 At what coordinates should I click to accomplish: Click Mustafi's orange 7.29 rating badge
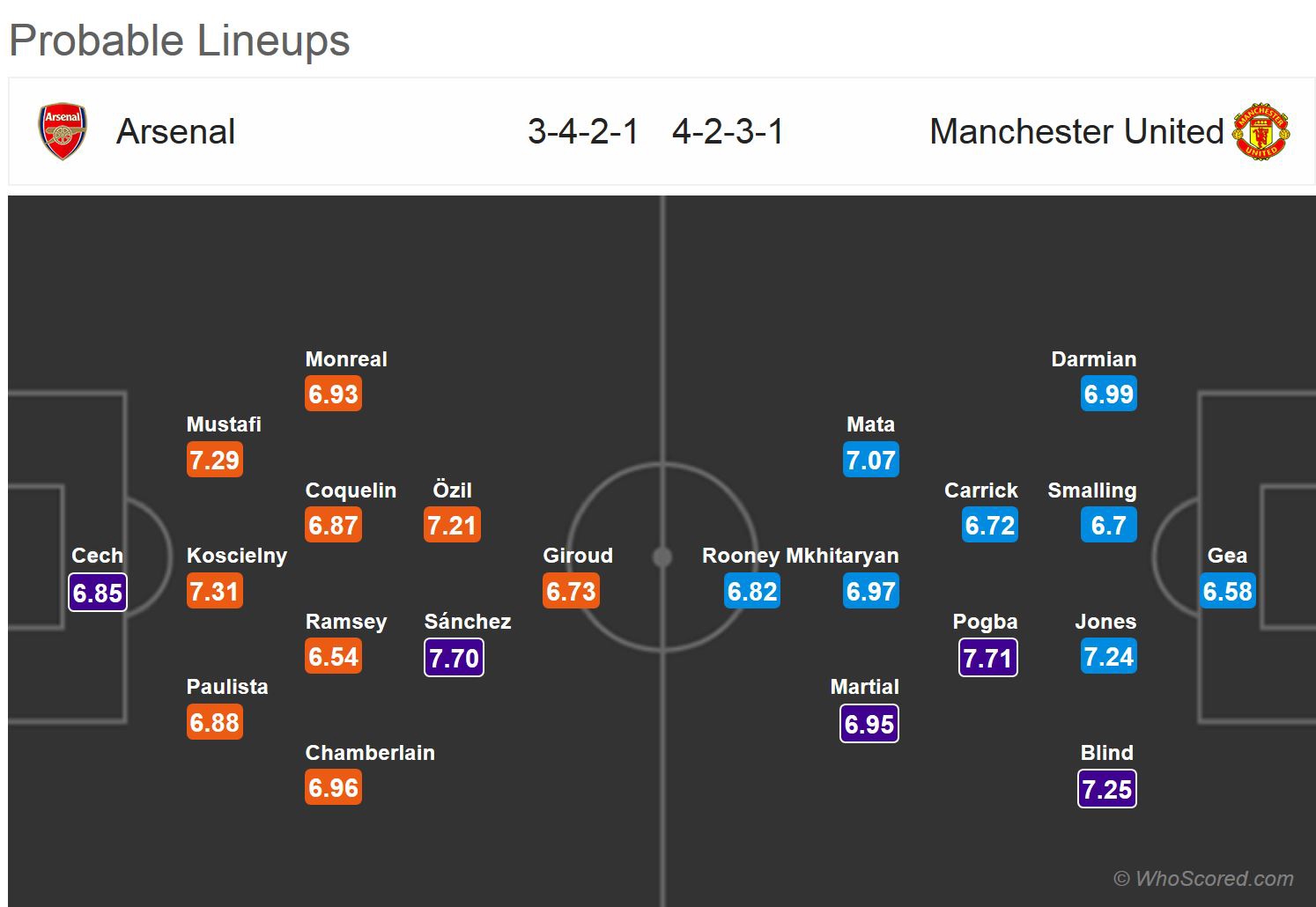click(214, 461)
